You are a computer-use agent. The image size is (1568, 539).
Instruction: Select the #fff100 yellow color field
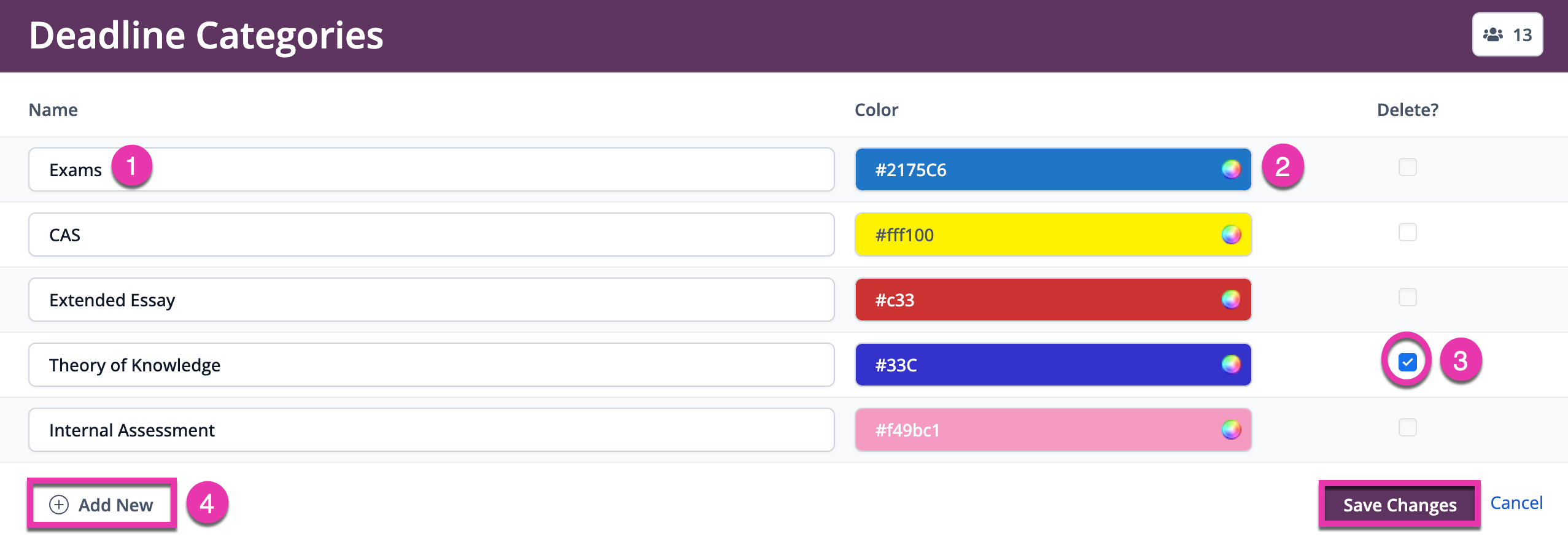(x=1053, y=235)
